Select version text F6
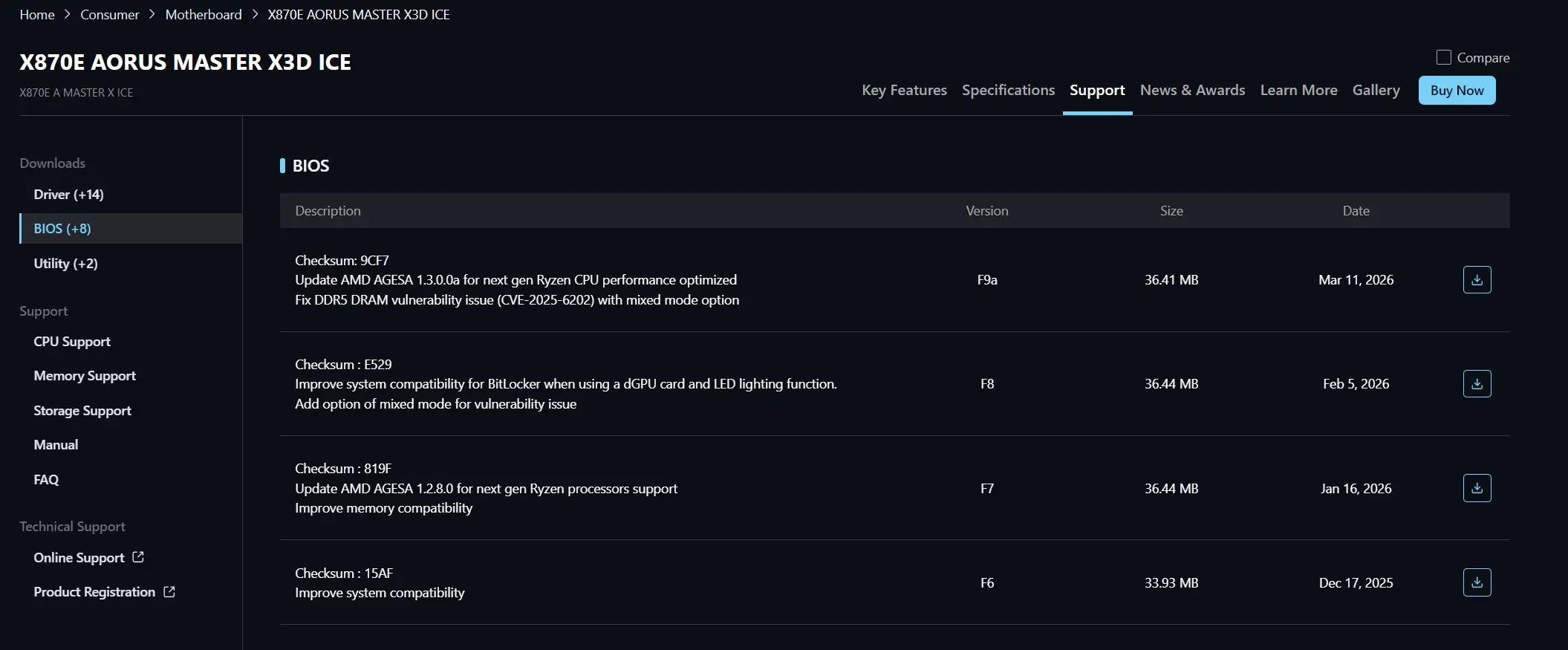Viewport: 1568px width, 650px height. click(987, 583)
